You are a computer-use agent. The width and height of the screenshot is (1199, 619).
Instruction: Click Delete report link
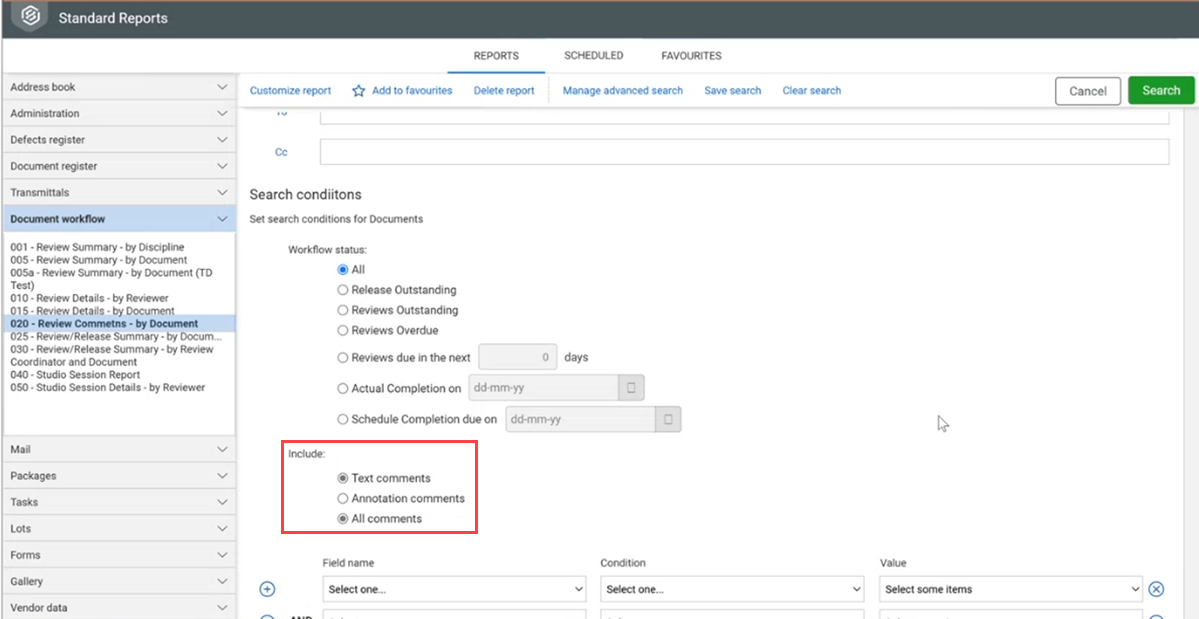click(x=504, y=91)
